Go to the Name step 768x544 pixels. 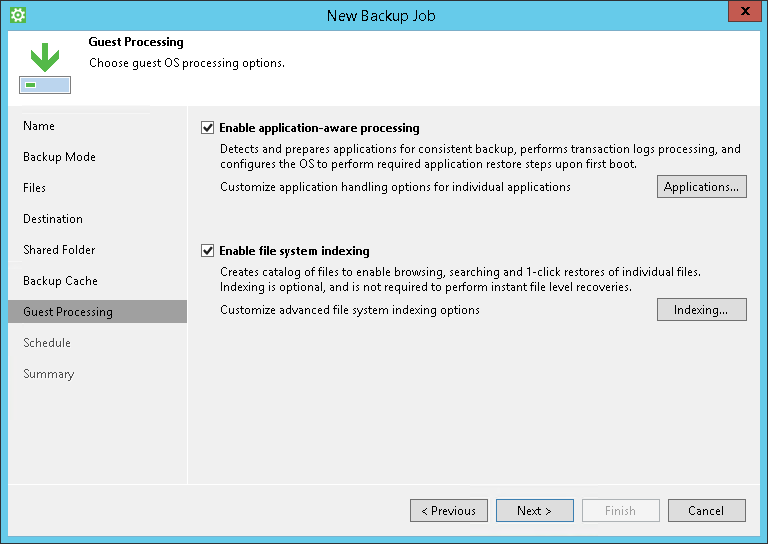(39, 126)
